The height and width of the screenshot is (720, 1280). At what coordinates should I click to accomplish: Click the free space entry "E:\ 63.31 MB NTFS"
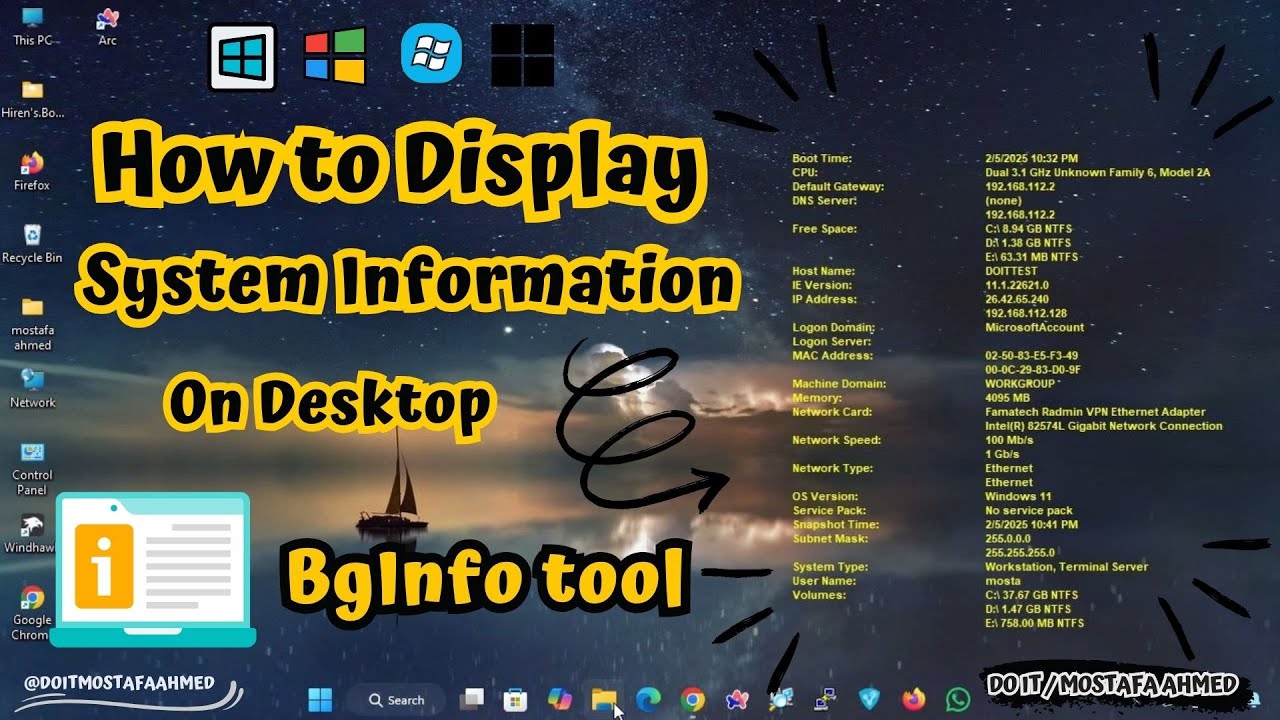(1032, 257)
